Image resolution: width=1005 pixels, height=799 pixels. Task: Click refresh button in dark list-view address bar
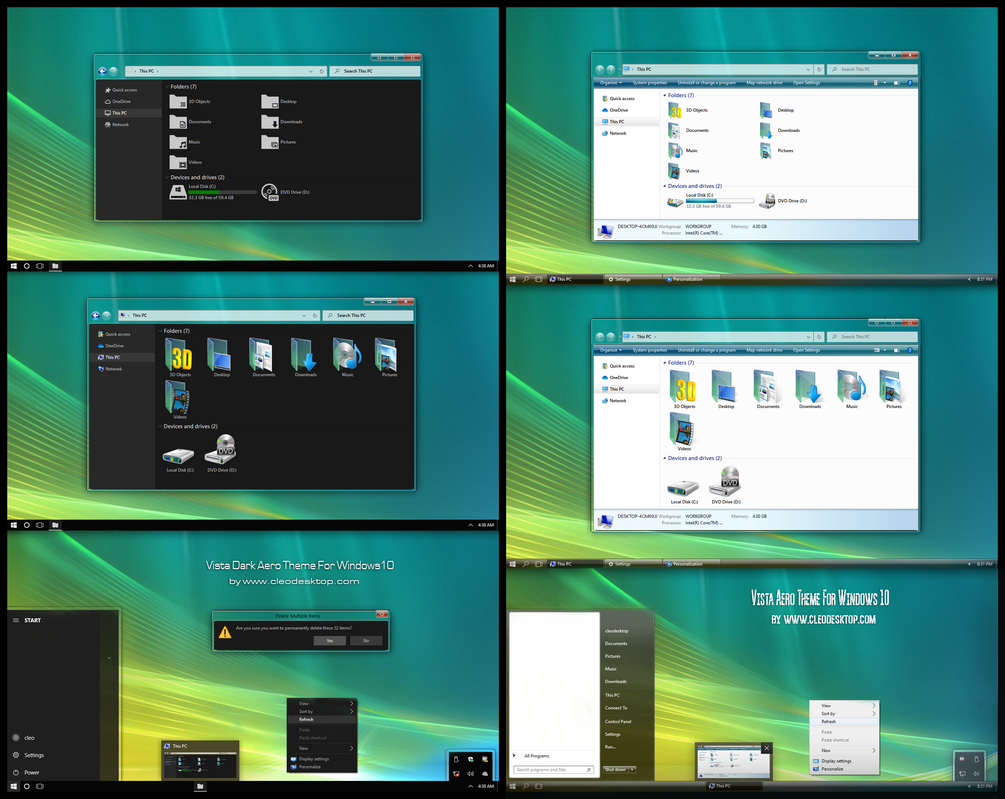pos(322,71)
